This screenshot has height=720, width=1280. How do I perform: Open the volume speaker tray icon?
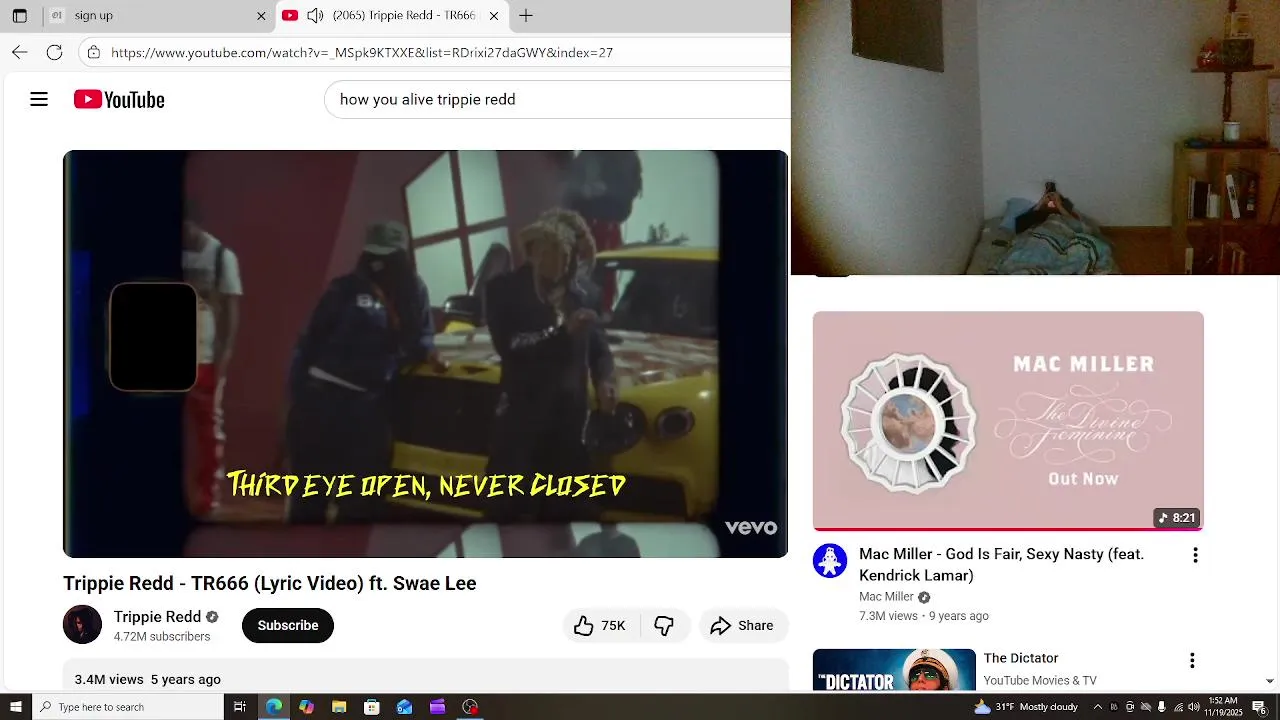click(1195, 707)
